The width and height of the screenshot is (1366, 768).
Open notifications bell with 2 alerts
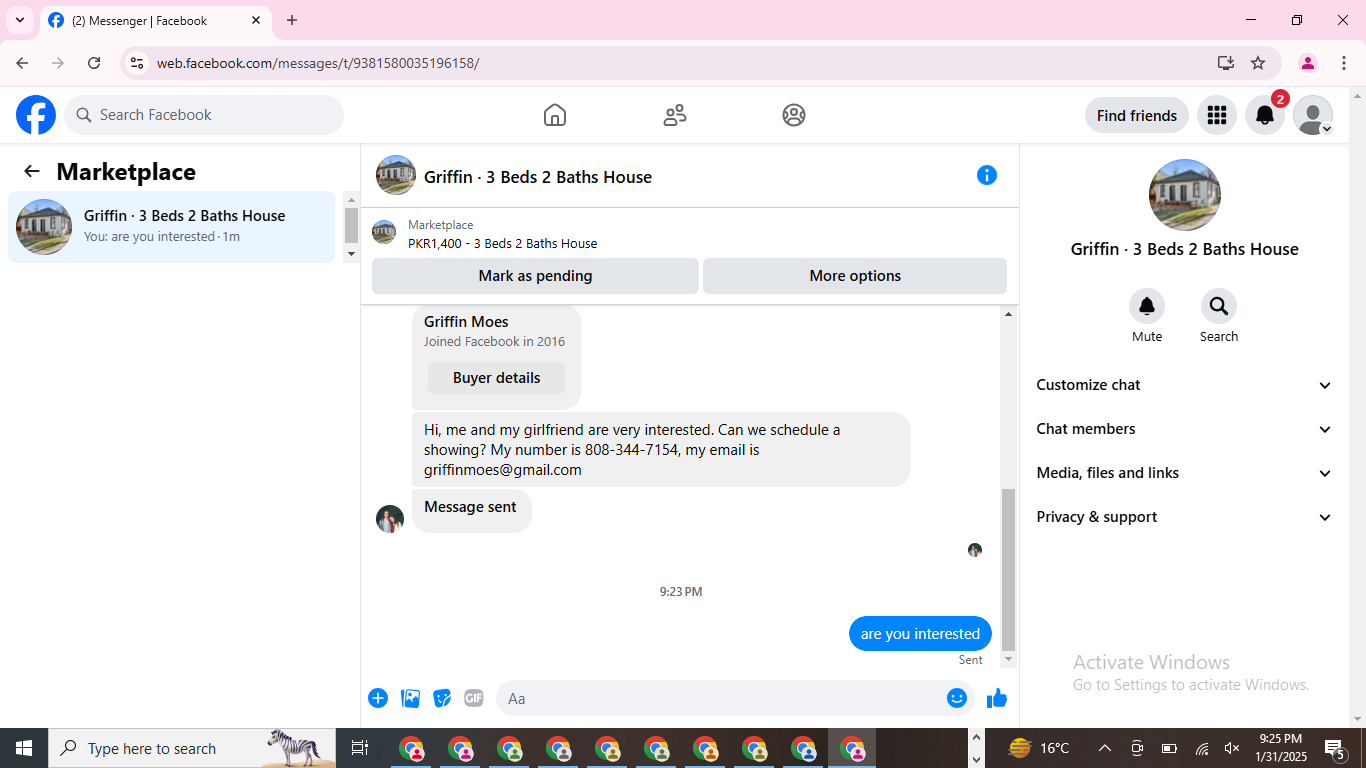point(1265,115)
